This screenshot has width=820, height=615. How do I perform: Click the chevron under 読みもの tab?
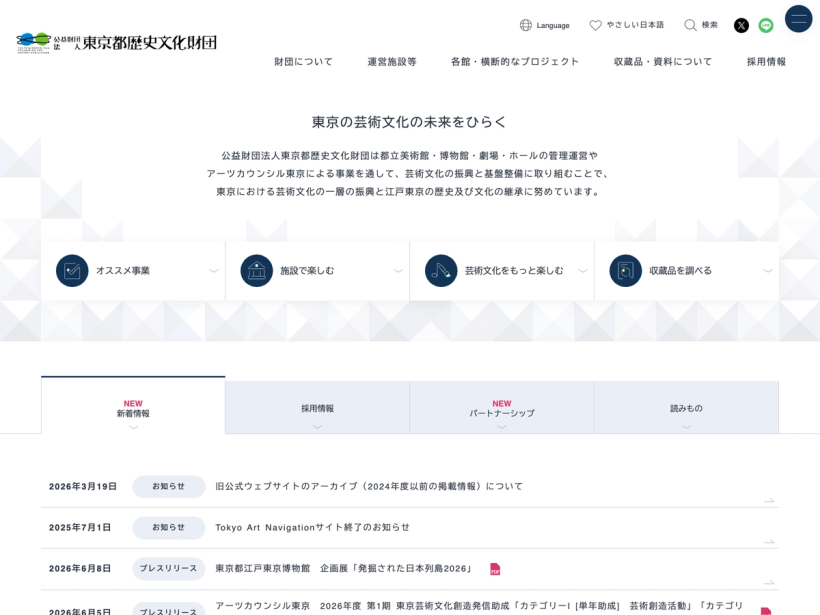click(686, 427)
